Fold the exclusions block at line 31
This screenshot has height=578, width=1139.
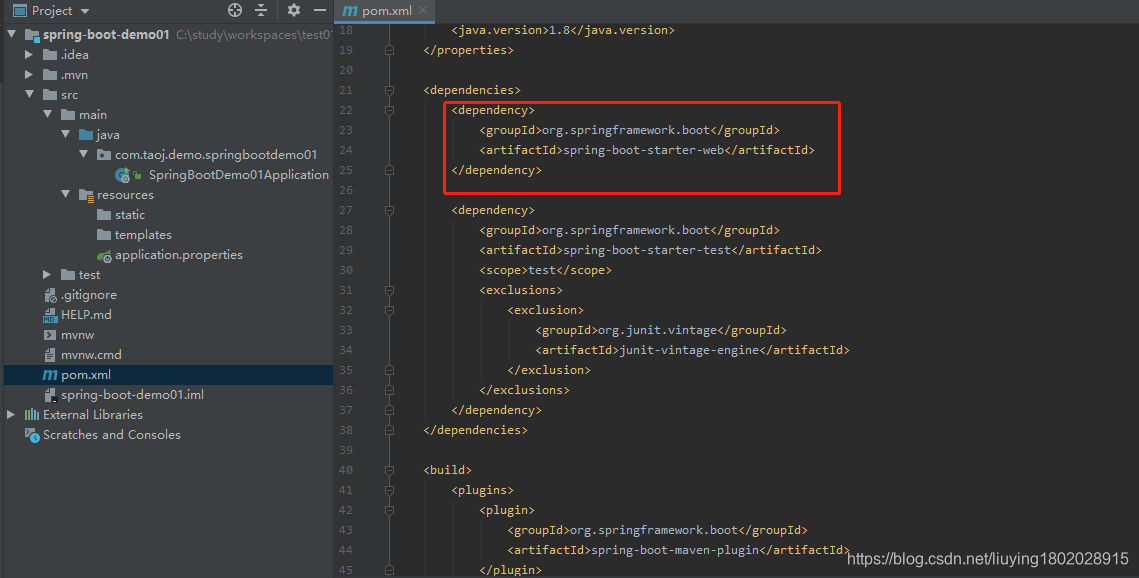(x=389, y=290)
